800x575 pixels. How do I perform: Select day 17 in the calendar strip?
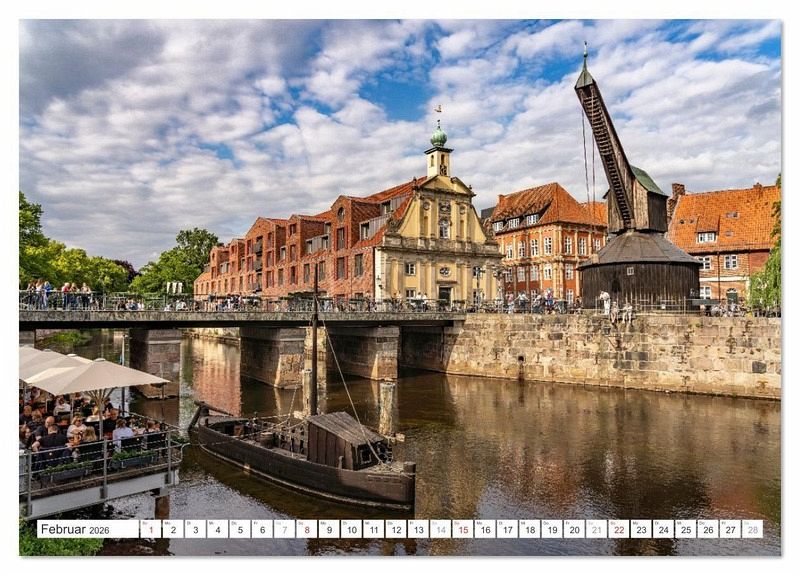coord(508,529)
